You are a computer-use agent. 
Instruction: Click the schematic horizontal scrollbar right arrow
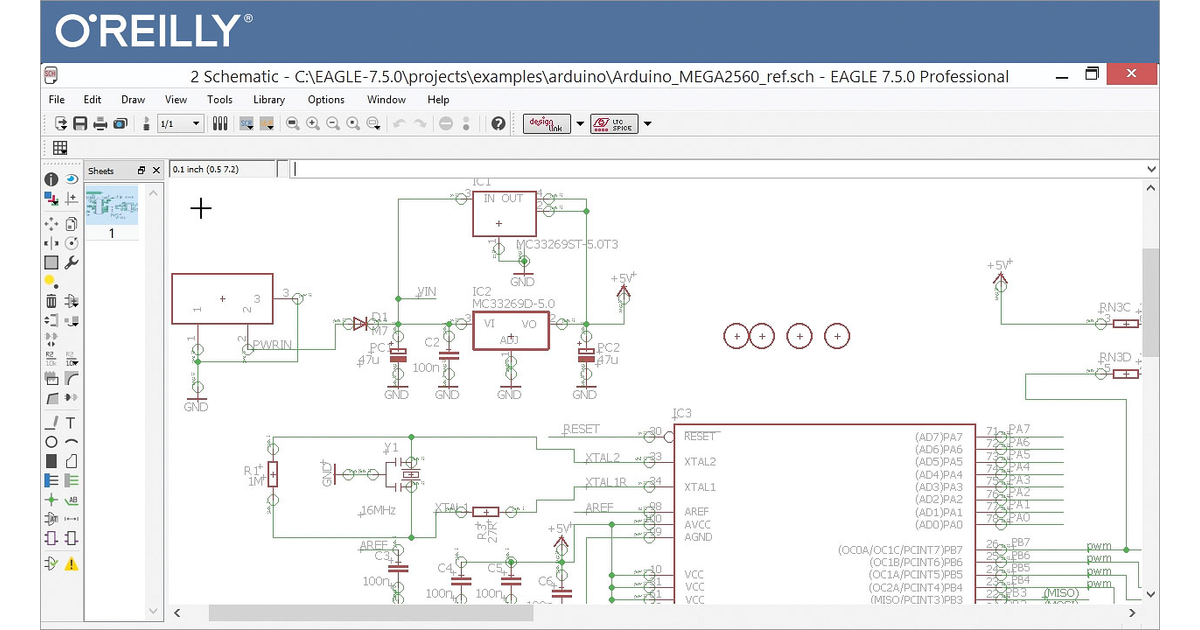1133,612
